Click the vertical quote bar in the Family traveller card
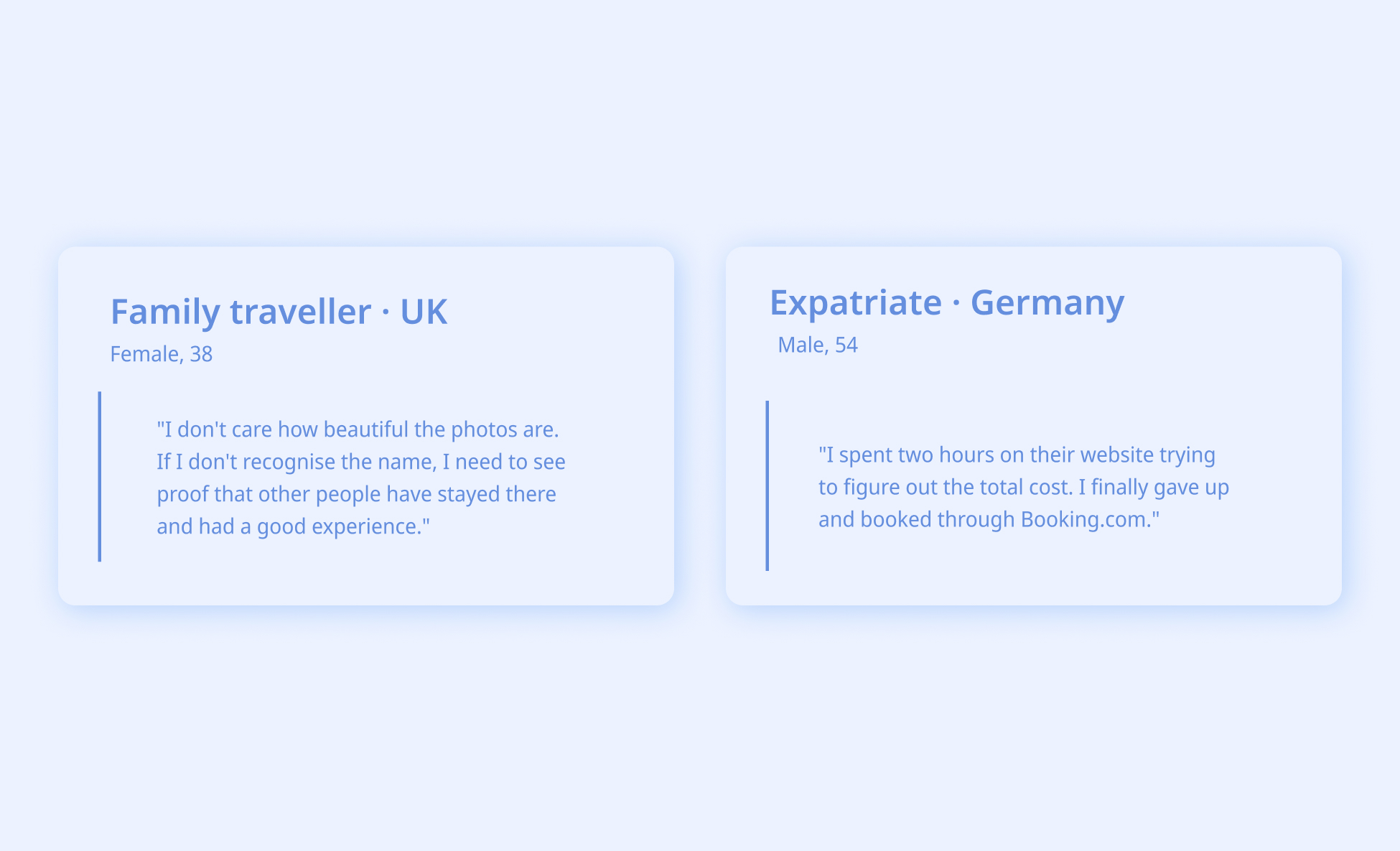Image resolution: width=1400 pixels, height=851 pixels. (x=100, y=476)
